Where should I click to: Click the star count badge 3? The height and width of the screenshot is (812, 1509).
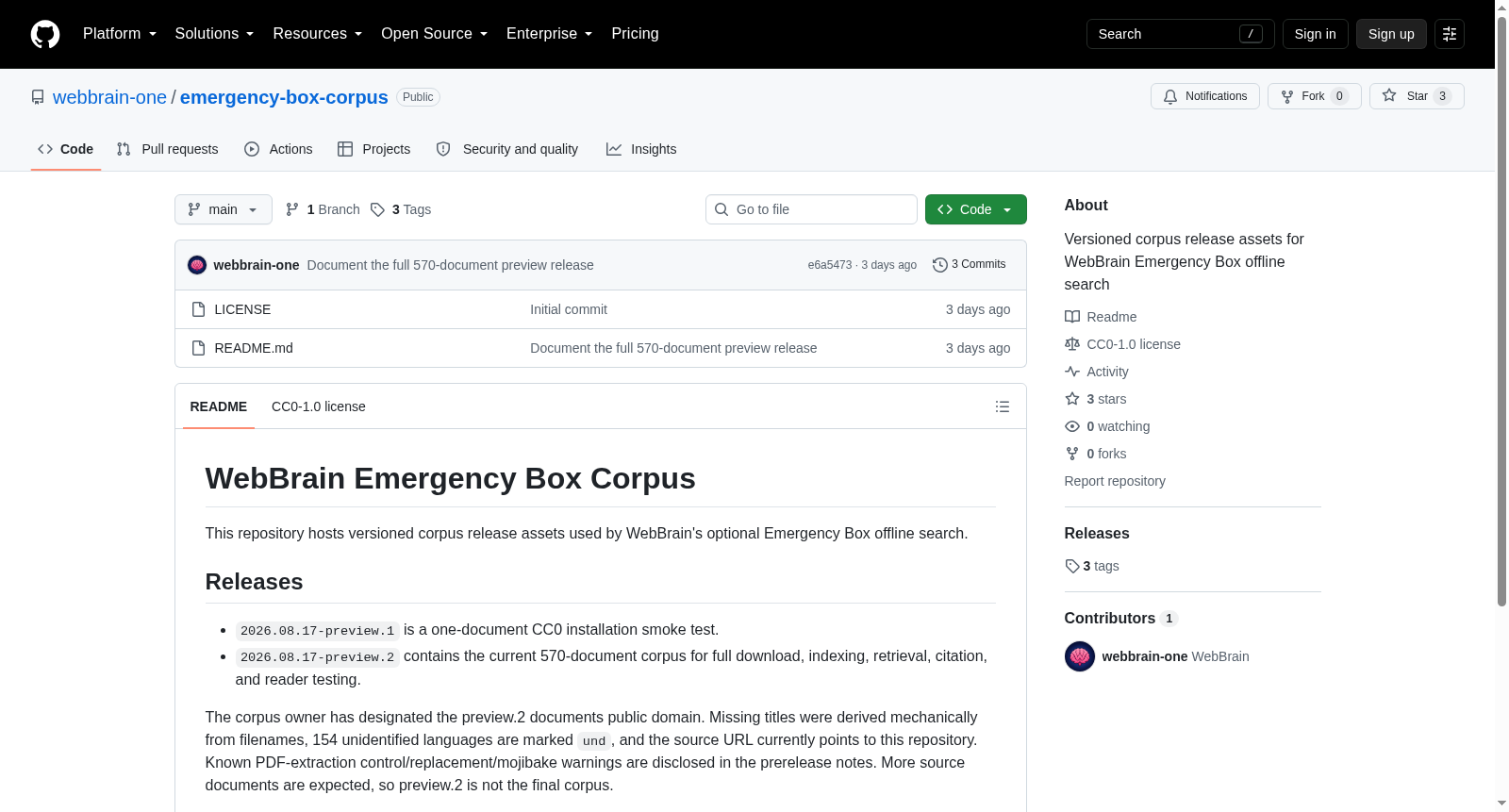[x=1442, y=96]
